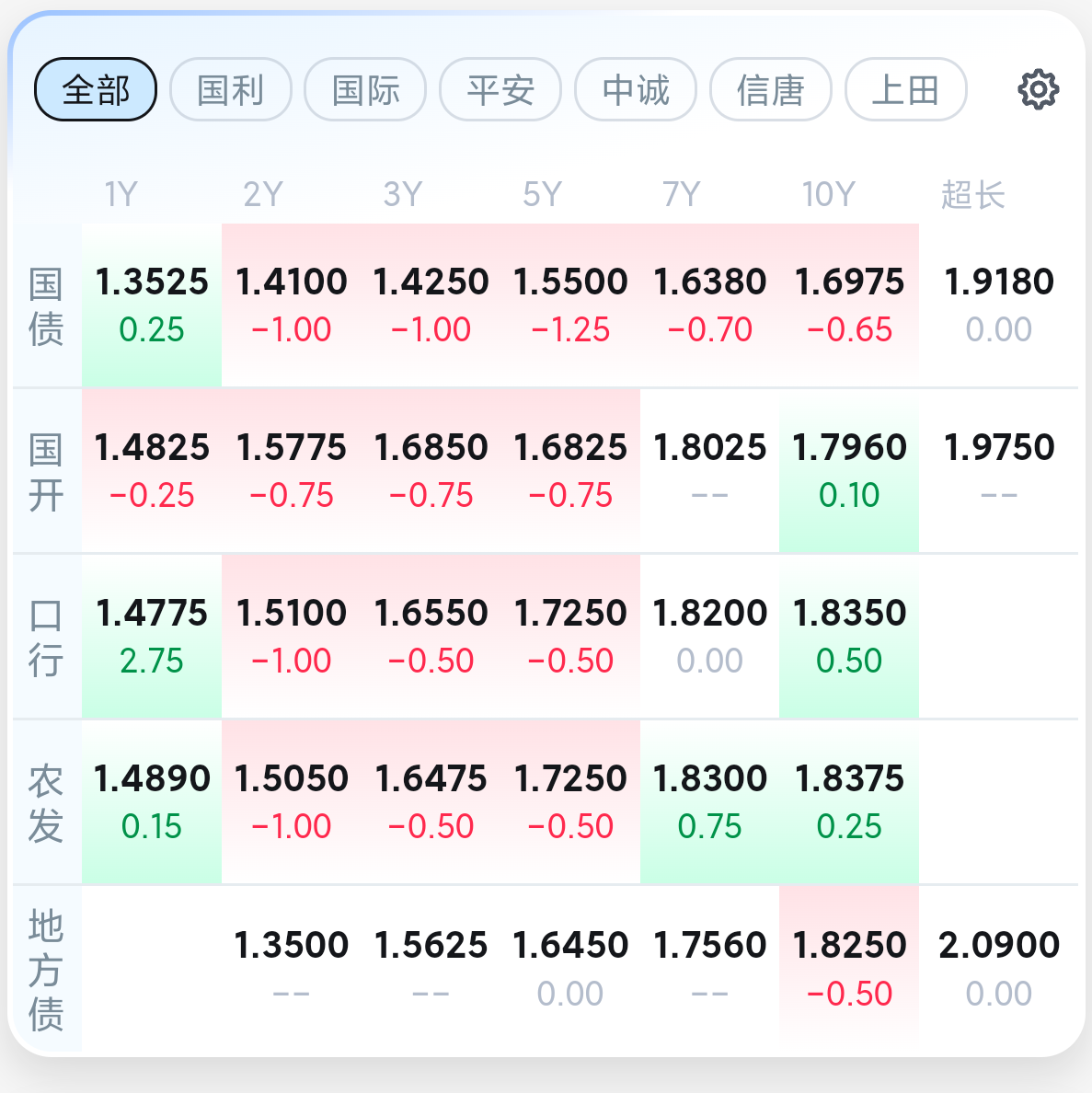1092x1093 pixels.
Task: Select the 中诚 tab
Action: [636, 89]
